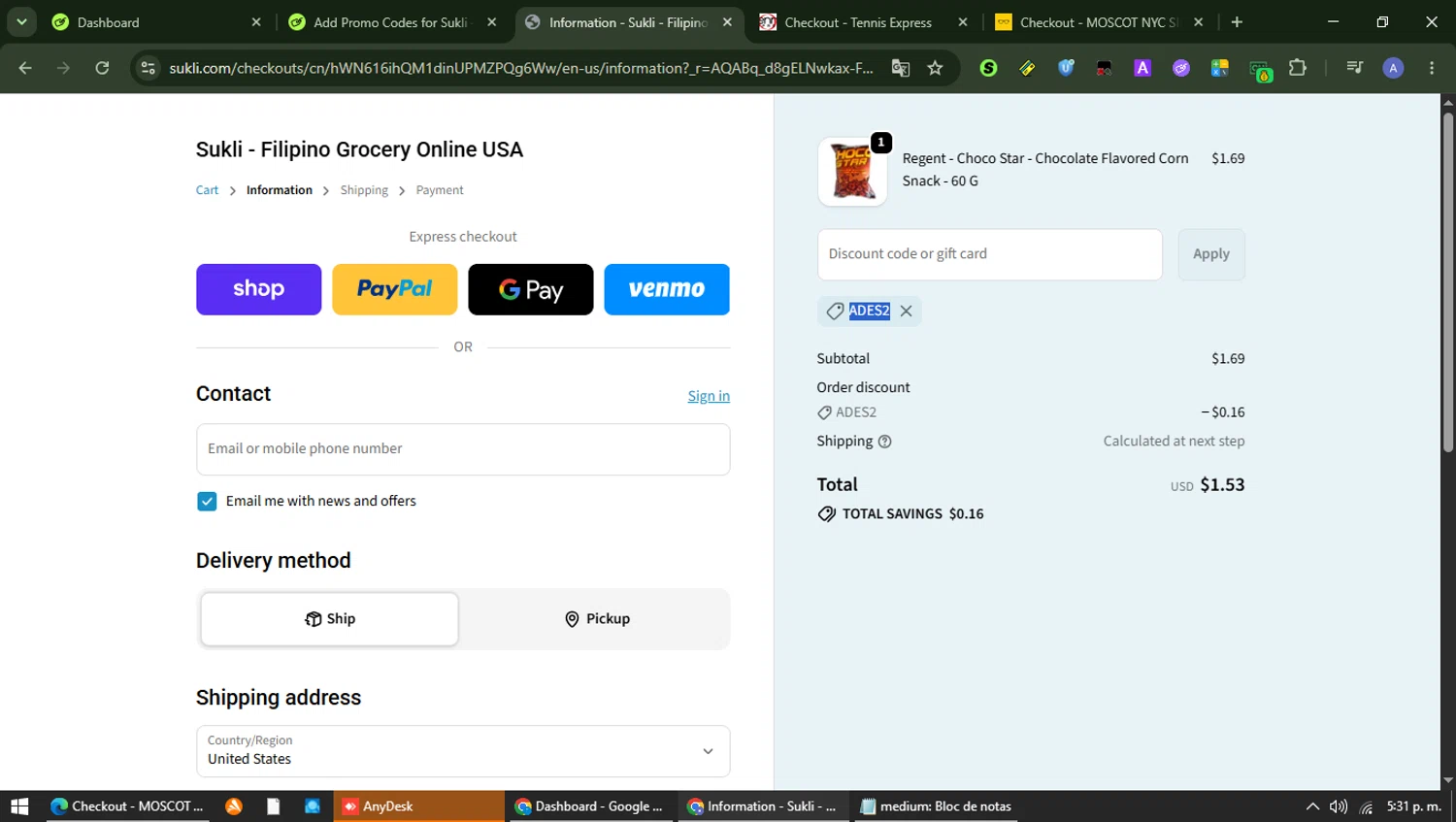Open site information icon in address bar

click(148, 68)
